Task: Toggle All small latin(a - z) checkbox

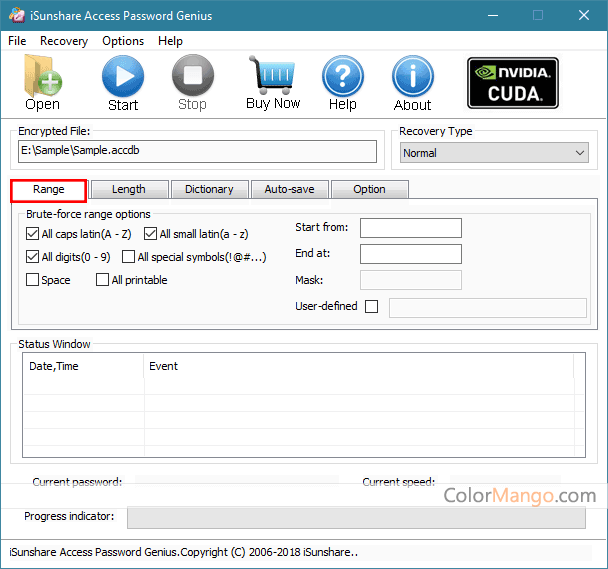Action: point(150,234)
